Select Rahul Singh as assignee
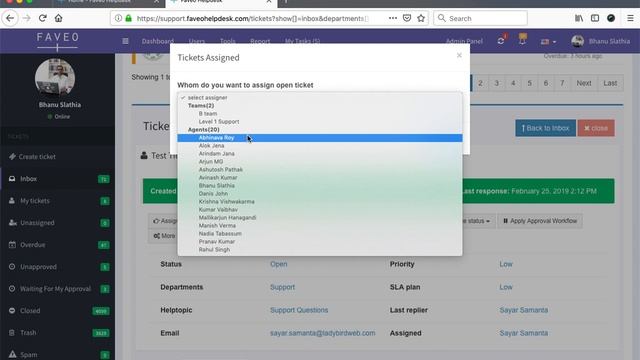 click(x=320, y=249)
